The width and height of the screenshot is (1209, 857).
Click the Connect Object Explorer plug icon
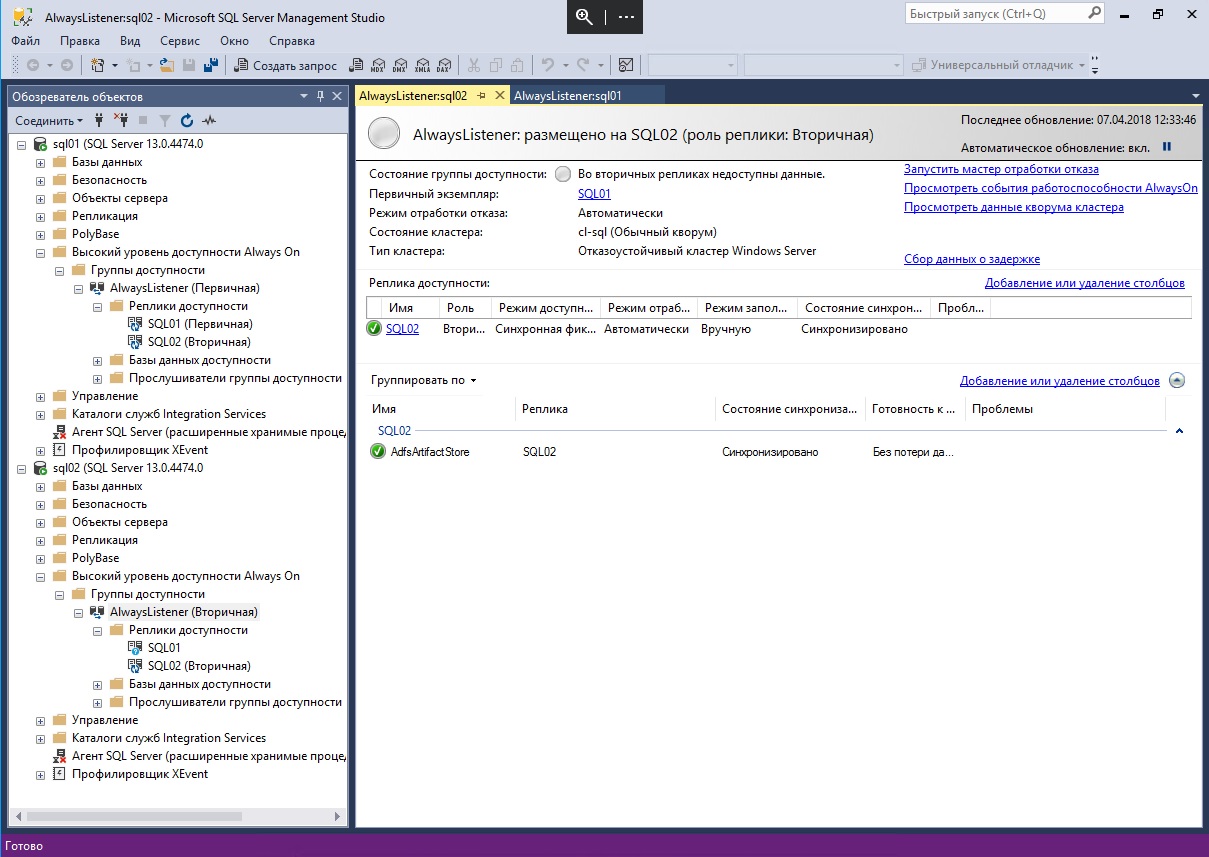99,120
